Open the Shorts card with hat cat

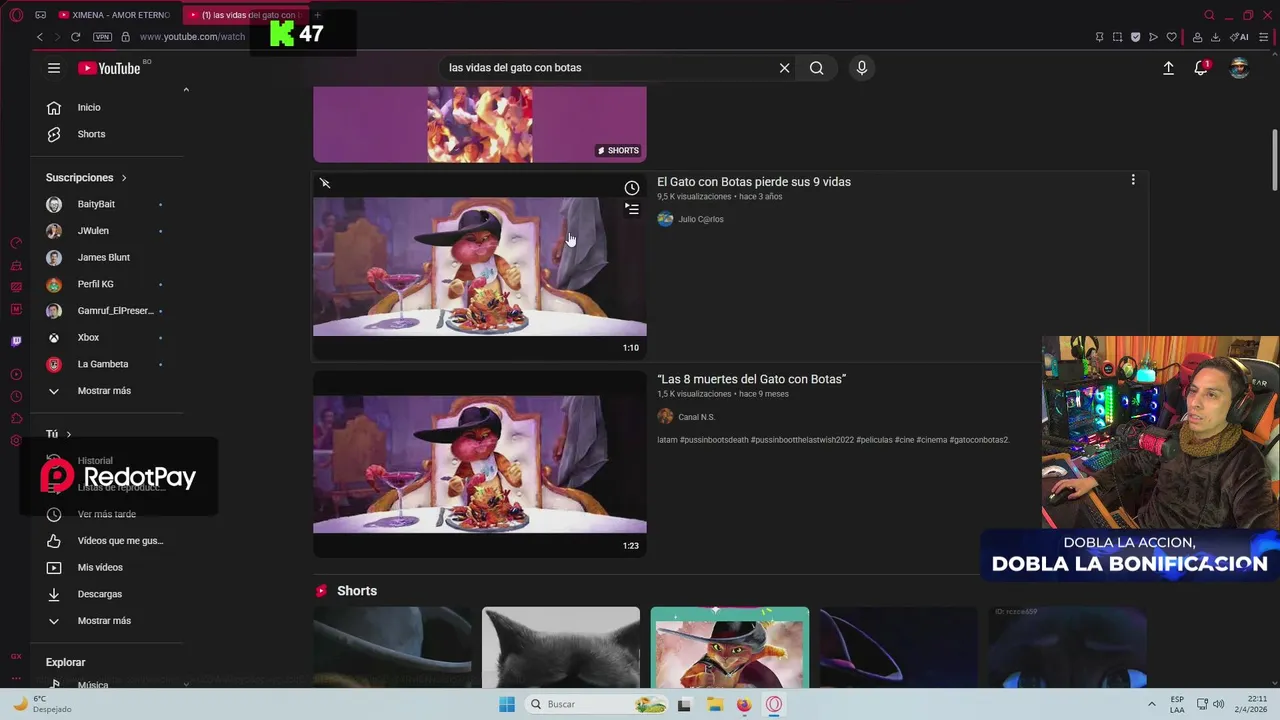click(730, 648)
